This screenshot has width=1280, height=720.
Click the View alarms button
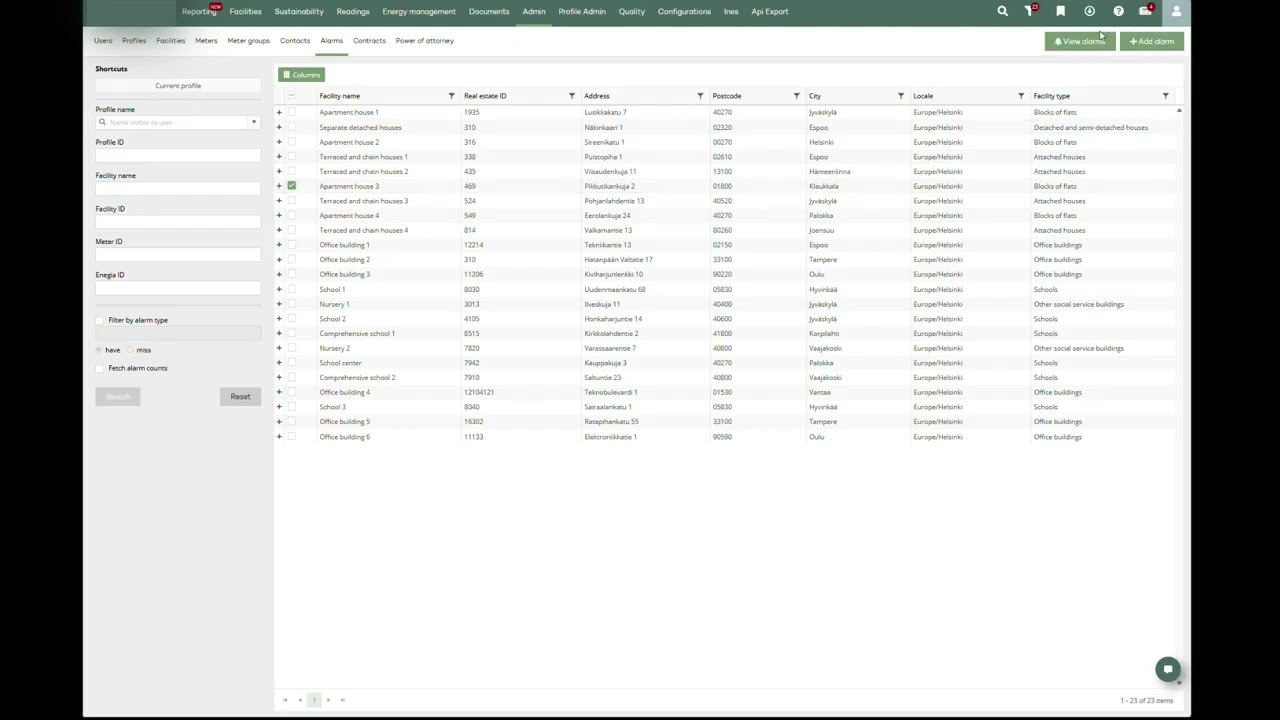(x=1079, y=41)
